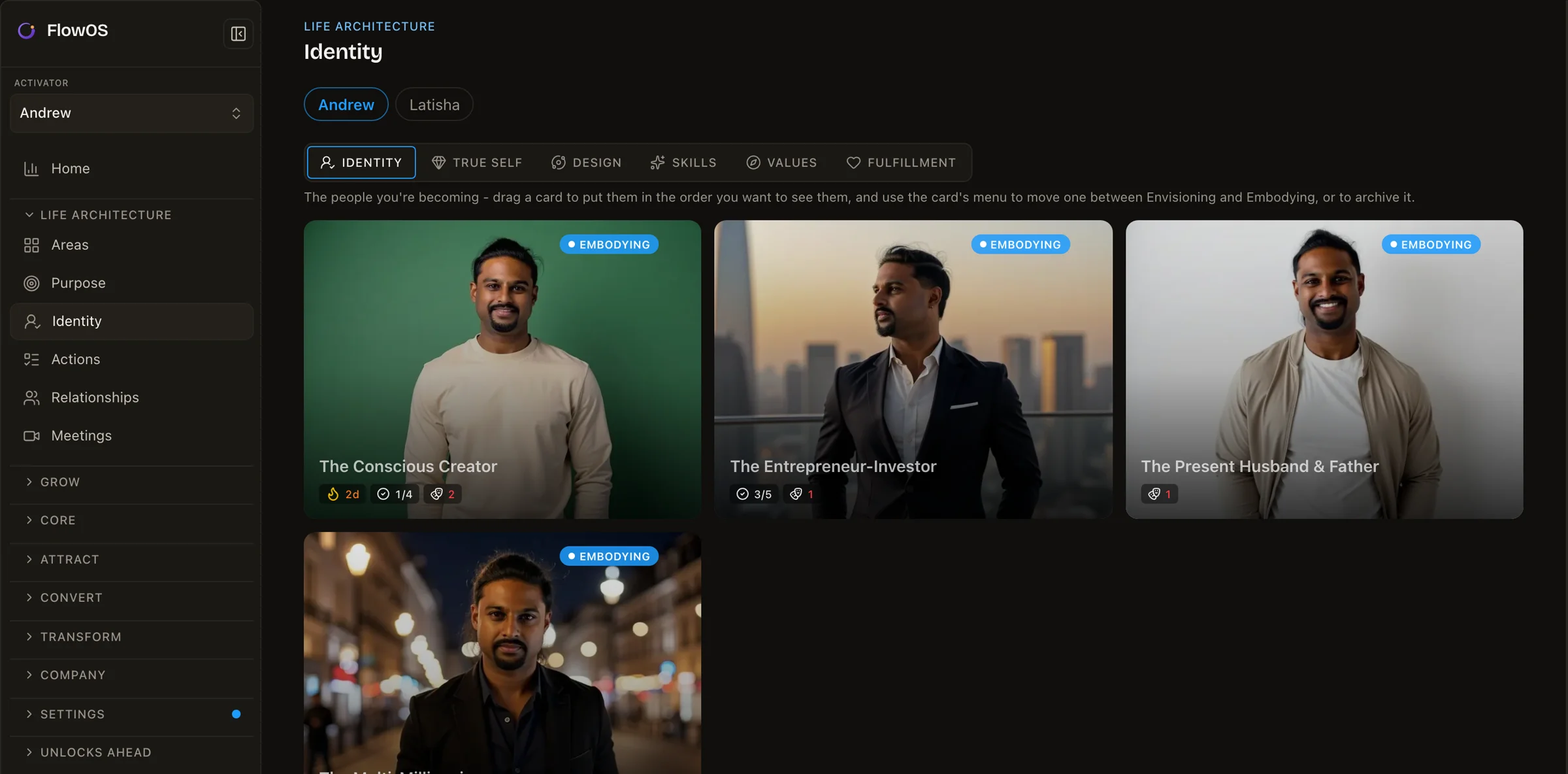Open The Entrepreneur-Investor card
This screenshot has width=1568, height=774.
[913, 369]
